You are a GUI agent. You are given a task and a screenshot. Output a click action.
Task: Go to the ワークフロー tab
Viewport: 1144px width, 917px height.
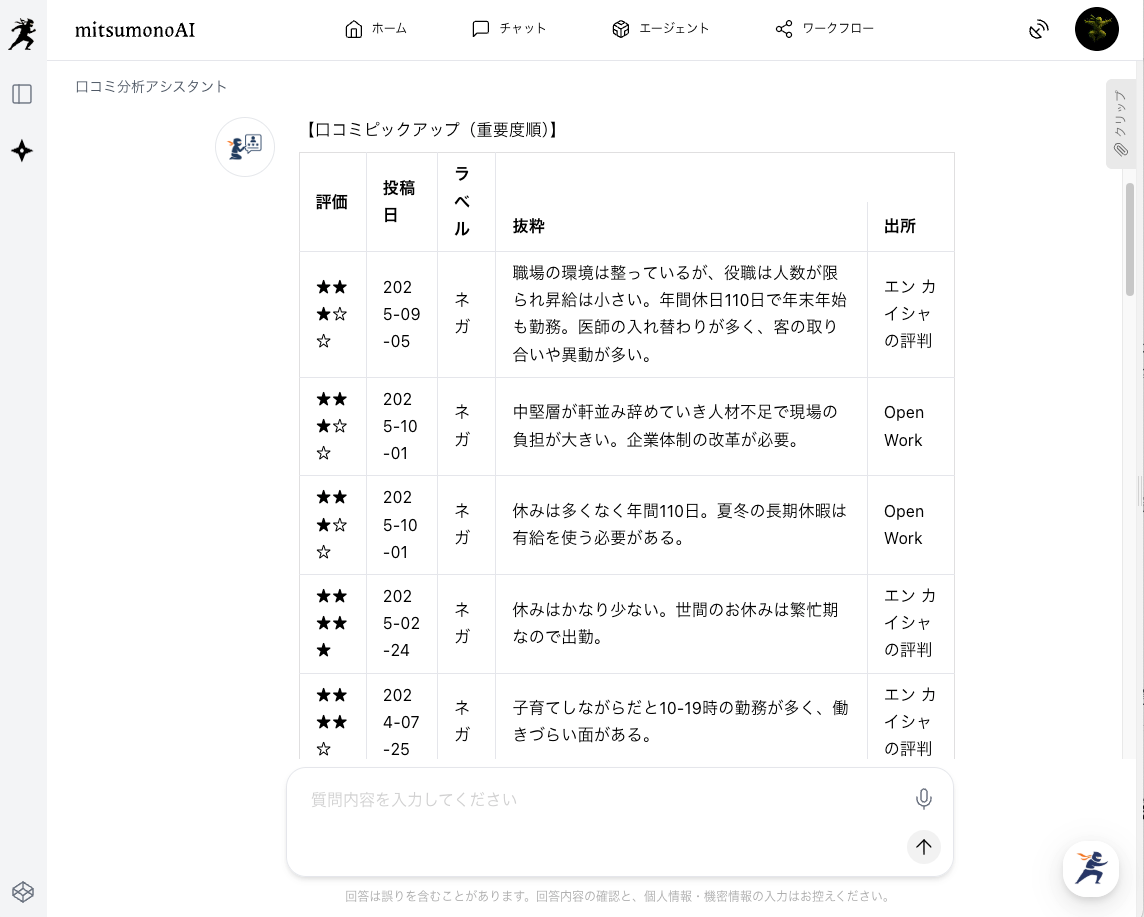click(x=825, y=29)
